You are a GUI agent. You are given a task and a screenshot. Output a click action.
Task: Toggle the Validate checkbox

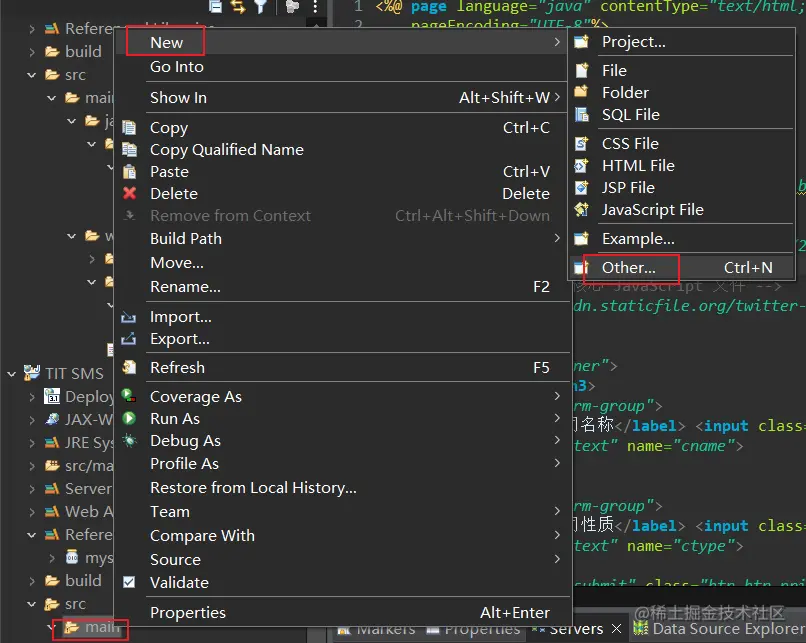(129, 582)
